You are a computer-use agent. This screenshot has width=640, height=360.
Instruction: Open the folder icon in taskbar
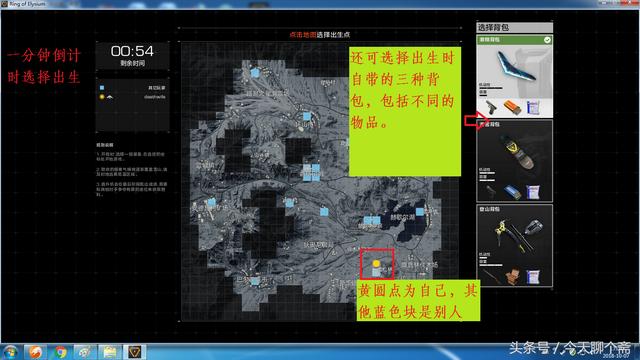(x=109, y=352)
